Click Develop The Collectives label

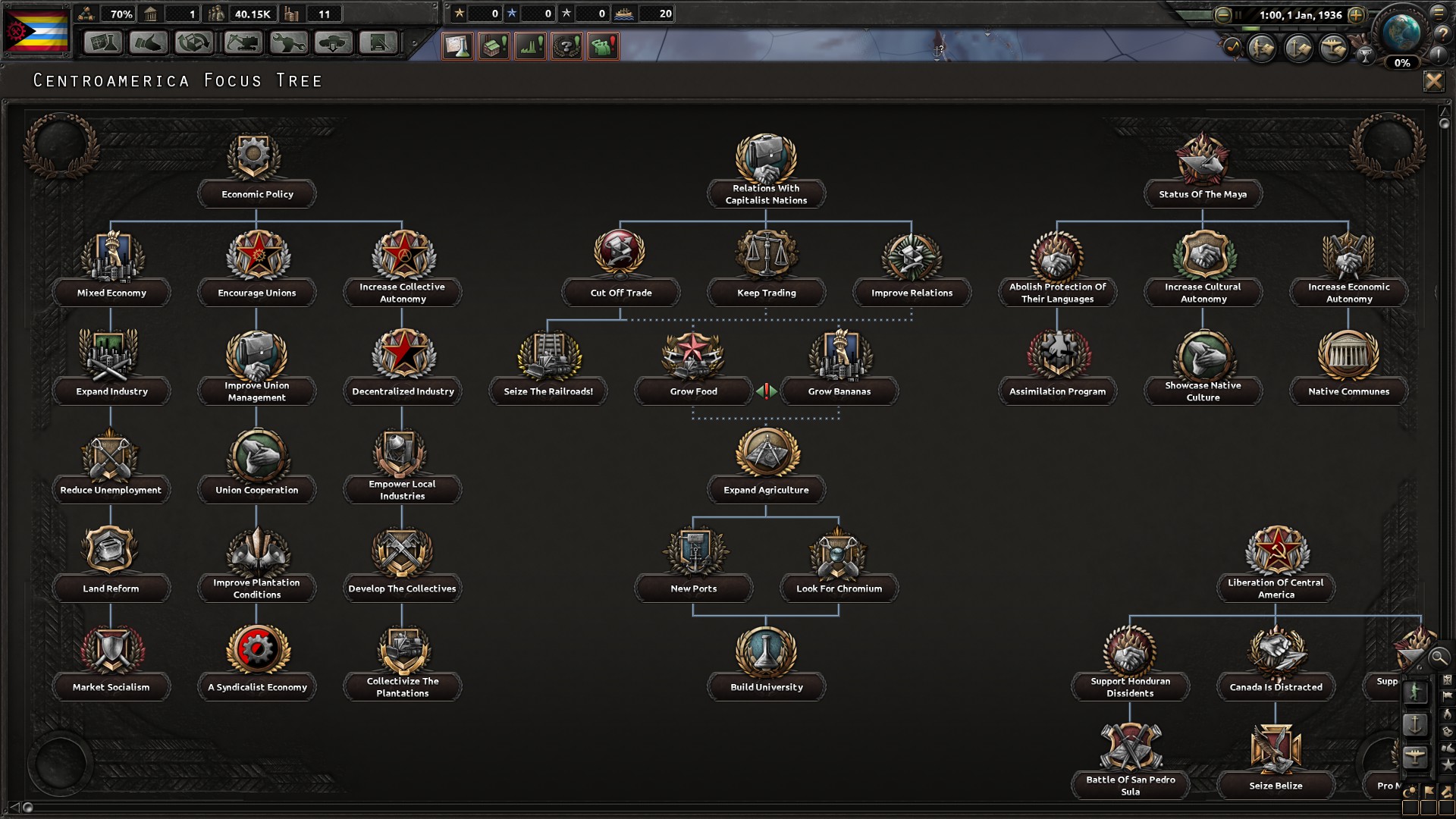[x=403, y=588]
